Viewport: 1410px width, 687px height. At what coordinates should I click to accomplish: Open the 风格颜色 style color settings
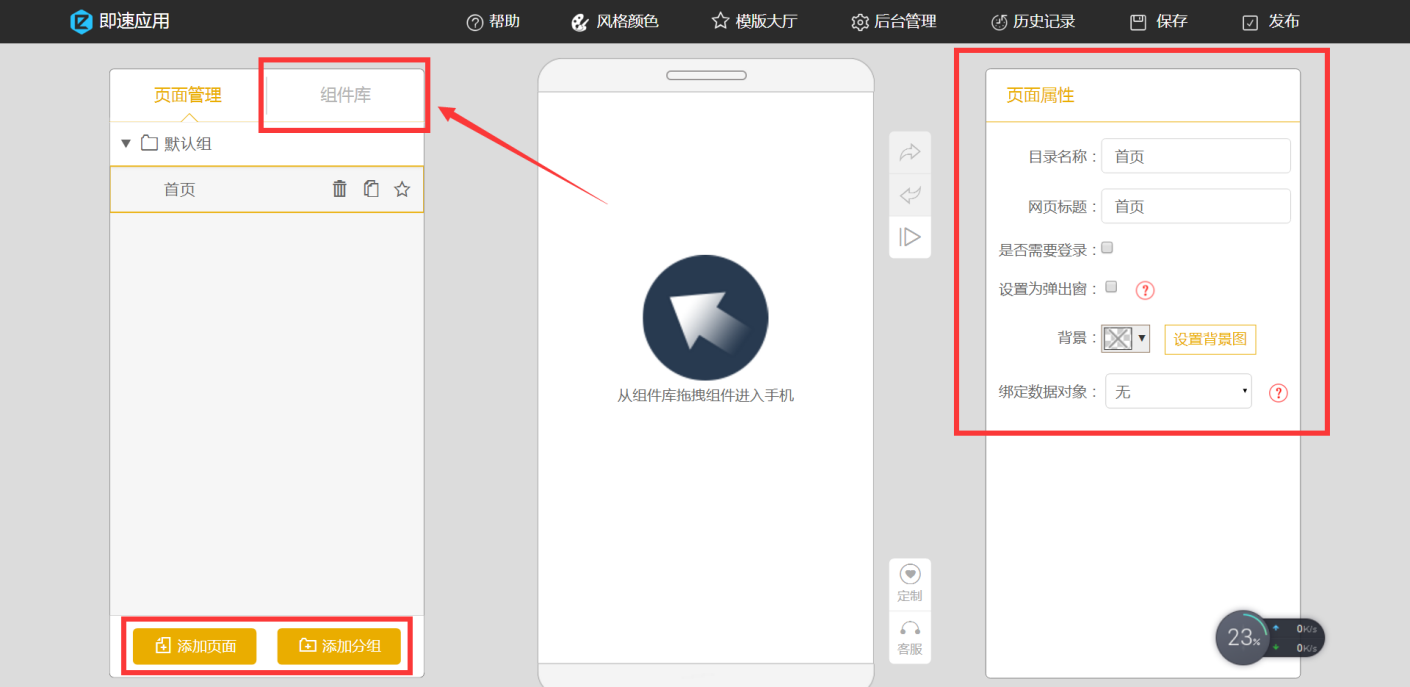coord(626,20)
